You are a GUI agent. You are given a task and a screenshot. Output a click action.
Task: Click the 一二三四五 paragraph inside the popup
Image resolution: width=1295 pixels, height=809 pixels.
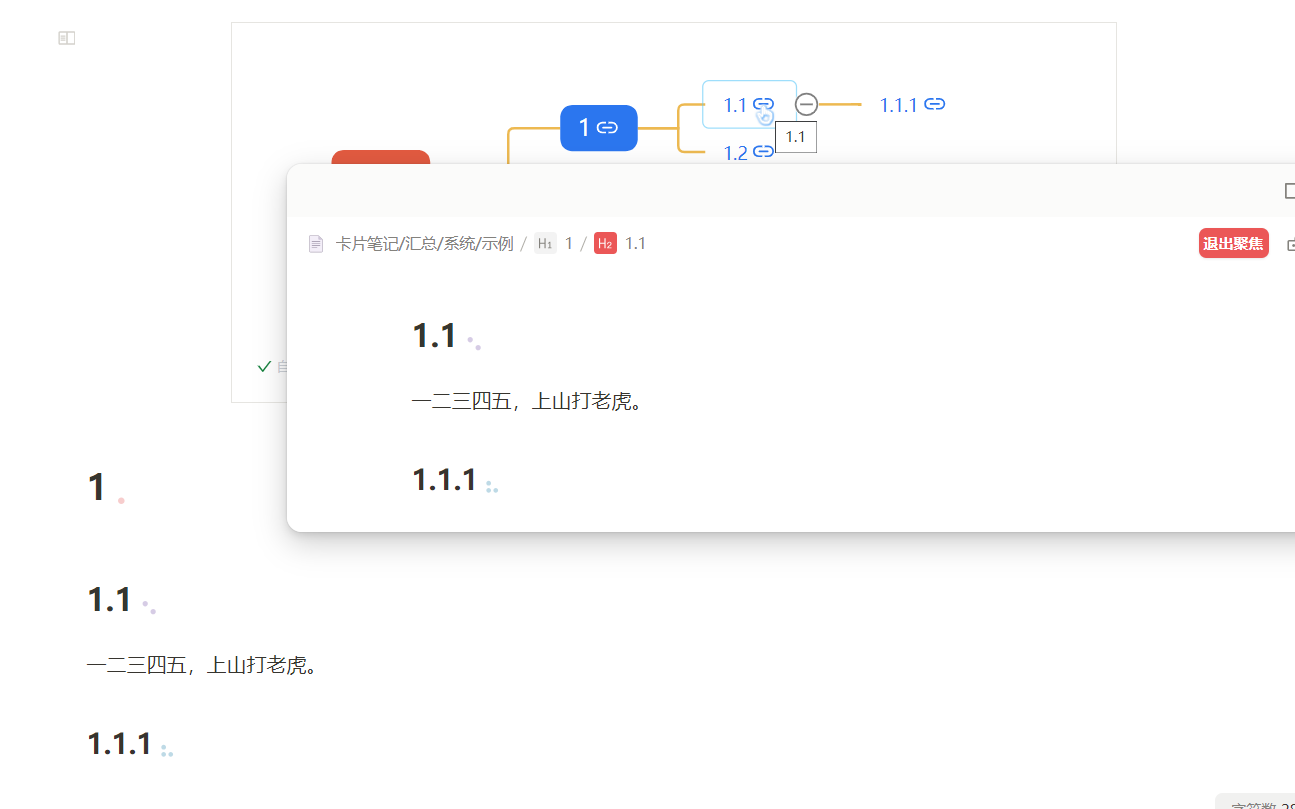point(526,402)
